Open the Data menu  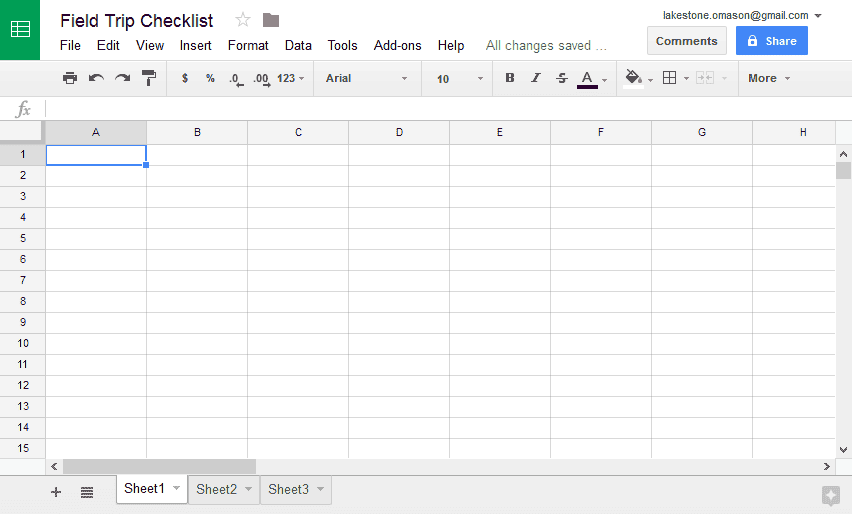[x=298, y=46]
